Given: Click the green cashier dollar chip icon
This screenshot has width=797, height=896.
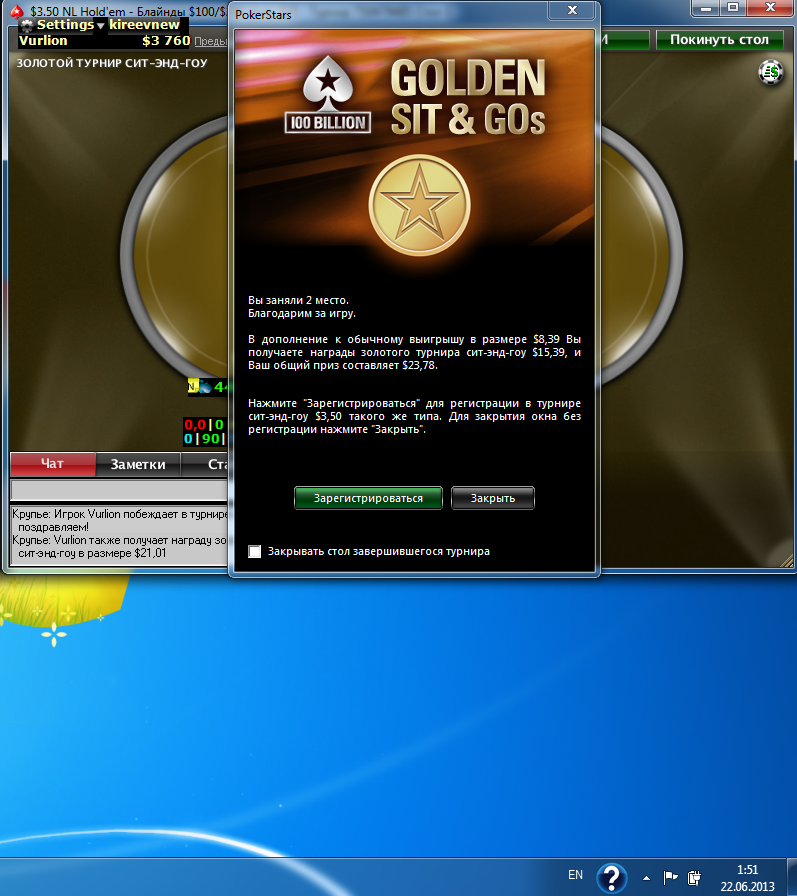Looking at the screenshot, I should pyautogui.click(x=770, y=71).
